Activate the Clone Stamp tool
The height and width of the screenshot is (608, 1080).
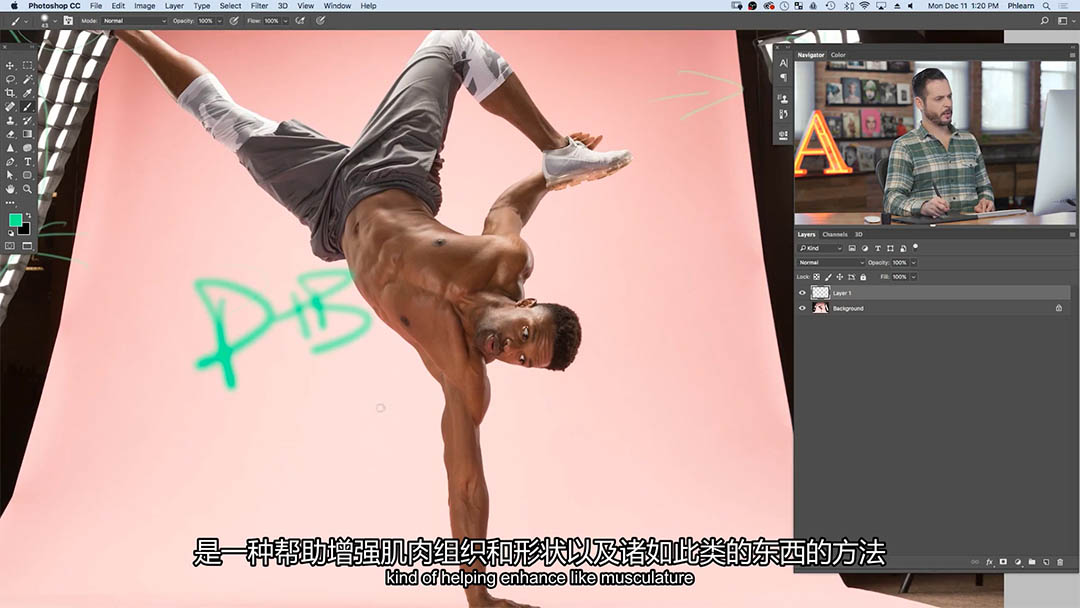pos(10,120)
